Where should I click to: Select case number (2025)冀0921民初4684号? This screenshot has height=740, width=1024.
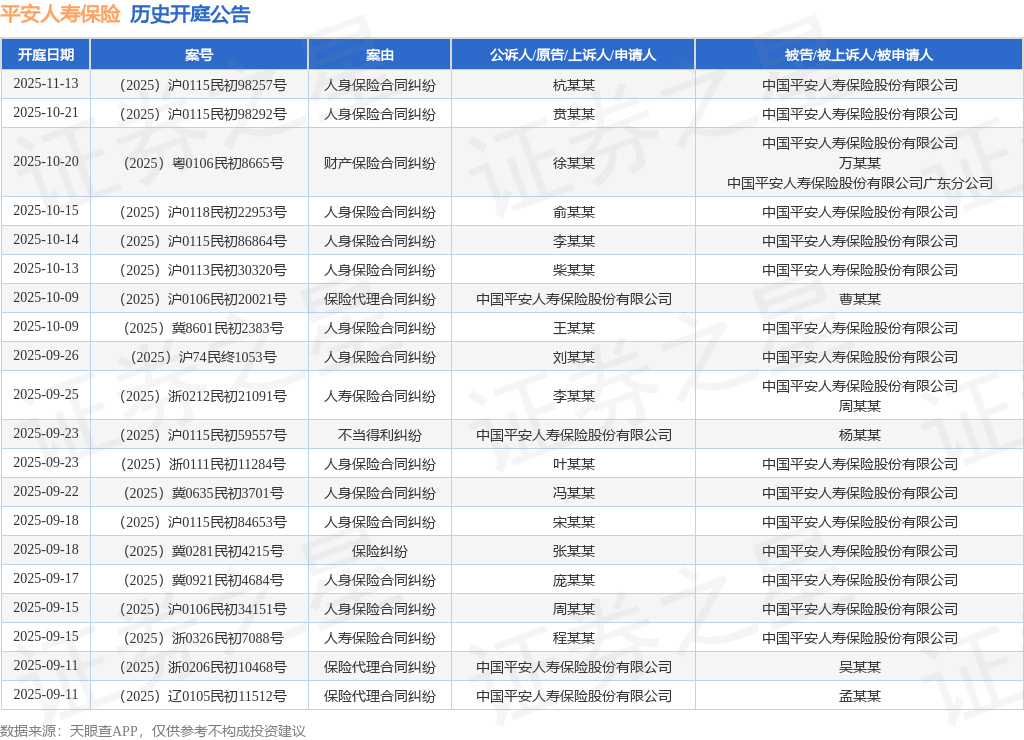(x=203, y=580)
